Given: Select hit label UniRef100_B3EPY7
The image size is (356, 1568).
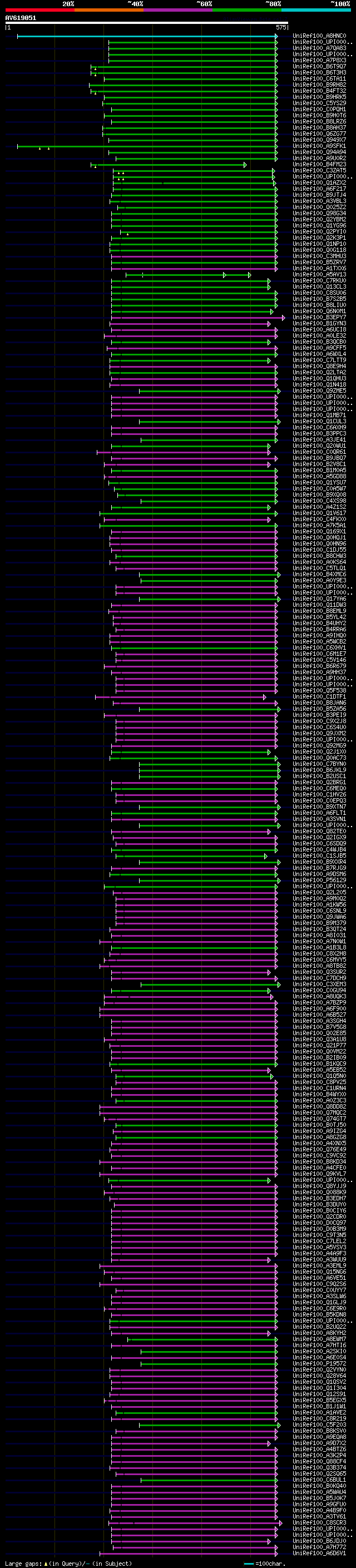Looking at the screenshot, I should point(319,317).
